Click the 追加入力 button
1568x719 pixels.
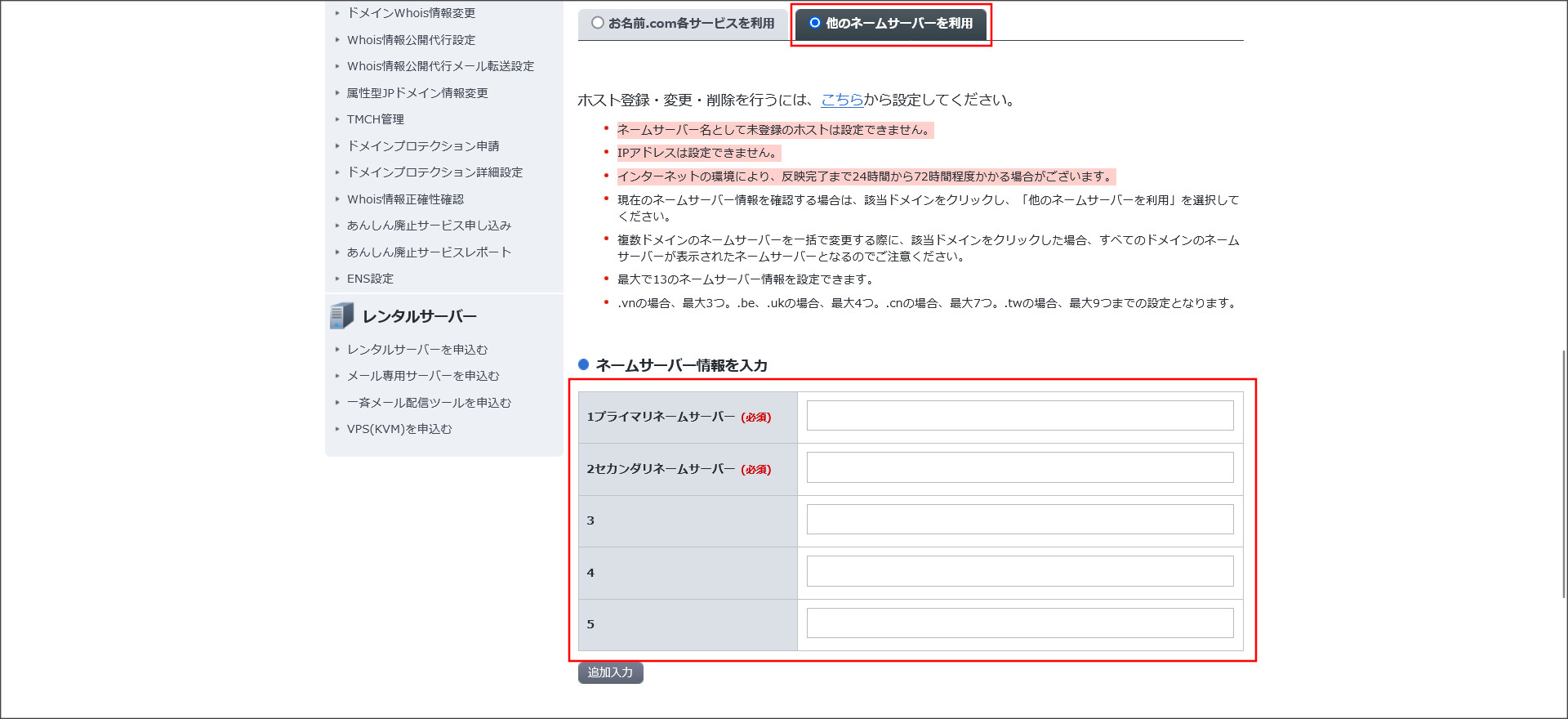tap(611, 672)
